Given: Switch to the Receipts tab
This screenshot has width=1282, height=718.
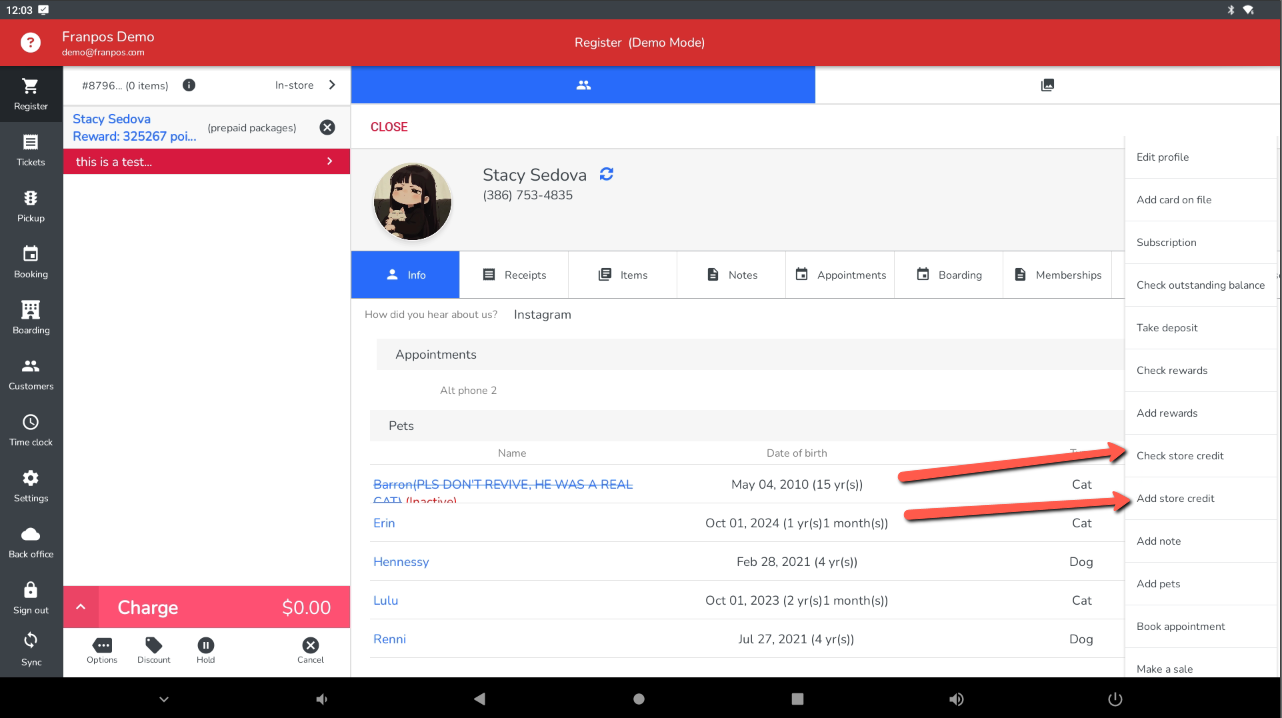Looking at the screenshot, I should coord(514,275).
